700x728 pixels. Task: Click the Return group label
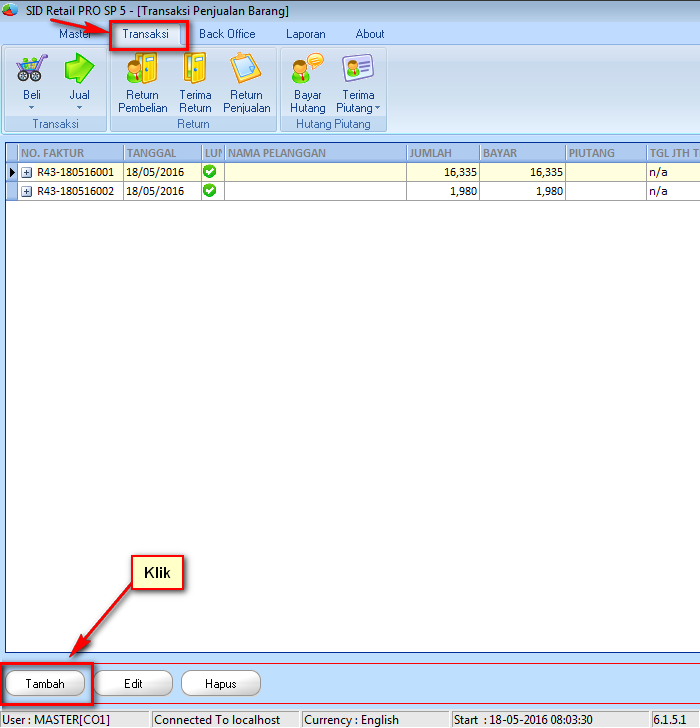(193, 124)
